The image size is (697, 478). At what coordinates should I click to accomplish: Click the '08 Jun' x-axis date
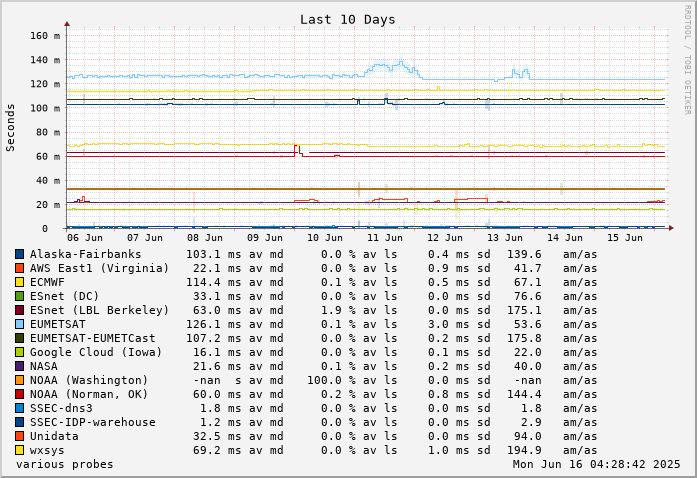click(205, 238)
